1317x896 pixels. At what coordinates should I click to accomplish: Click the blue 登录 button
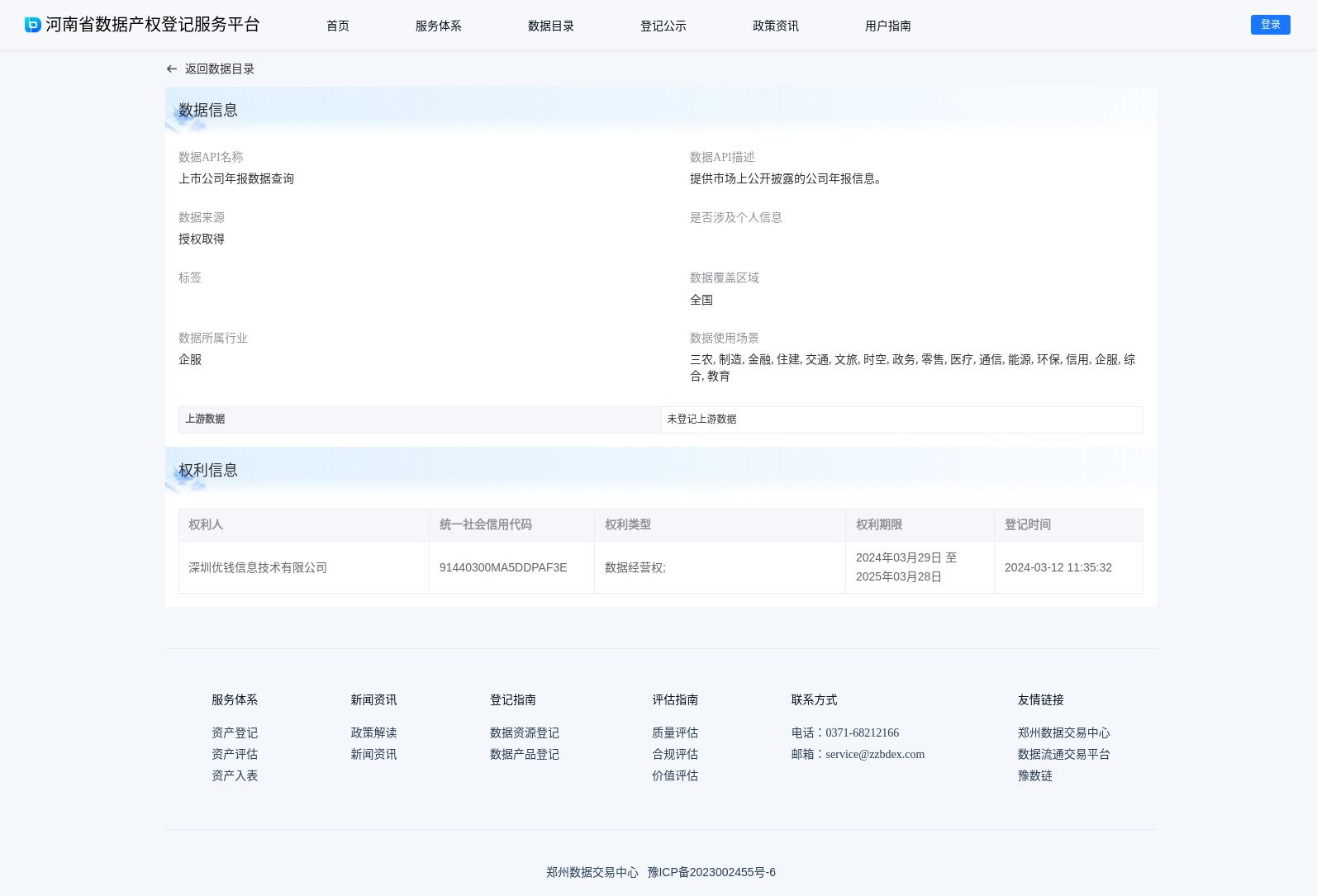(x=1271, y=25)
